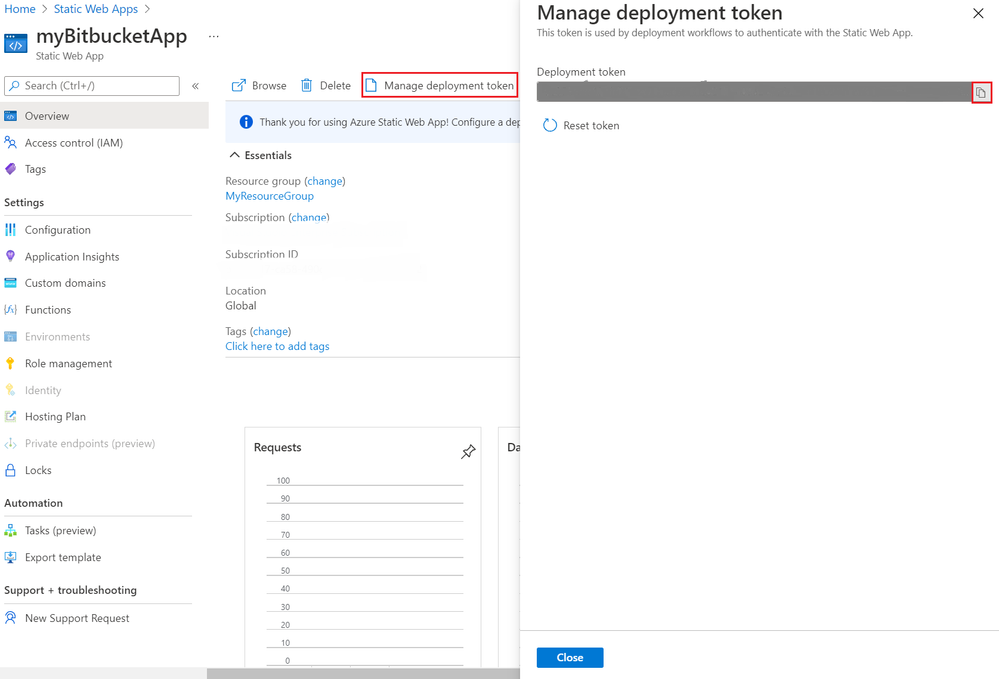
Task: Open the MyResourceGroup link
Action: pyautogui.click(x=270, y=196)
